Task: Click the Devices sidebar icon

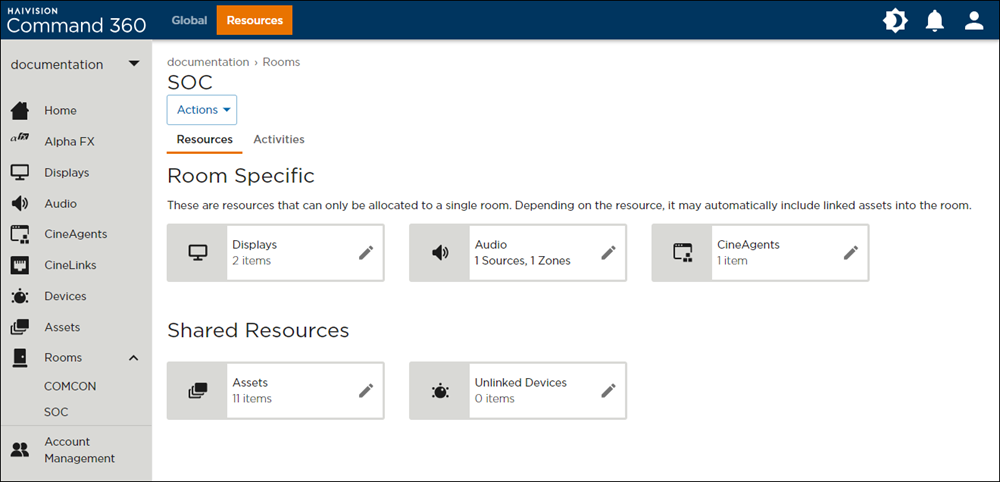Action: point(20,296)
